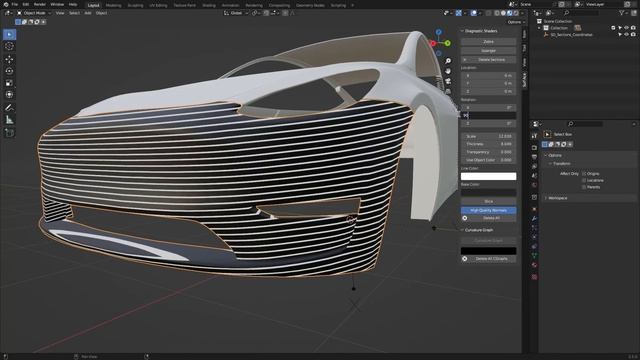Collapse the Diagnostic Shaders panel
The height and width of the screenshot is (360, 640).
point(462,31)
